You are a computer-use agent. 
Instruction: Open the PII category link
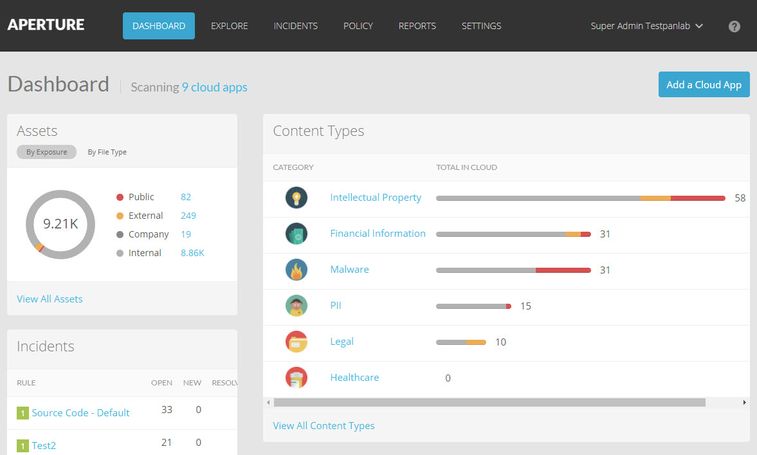tap(336, 306)
